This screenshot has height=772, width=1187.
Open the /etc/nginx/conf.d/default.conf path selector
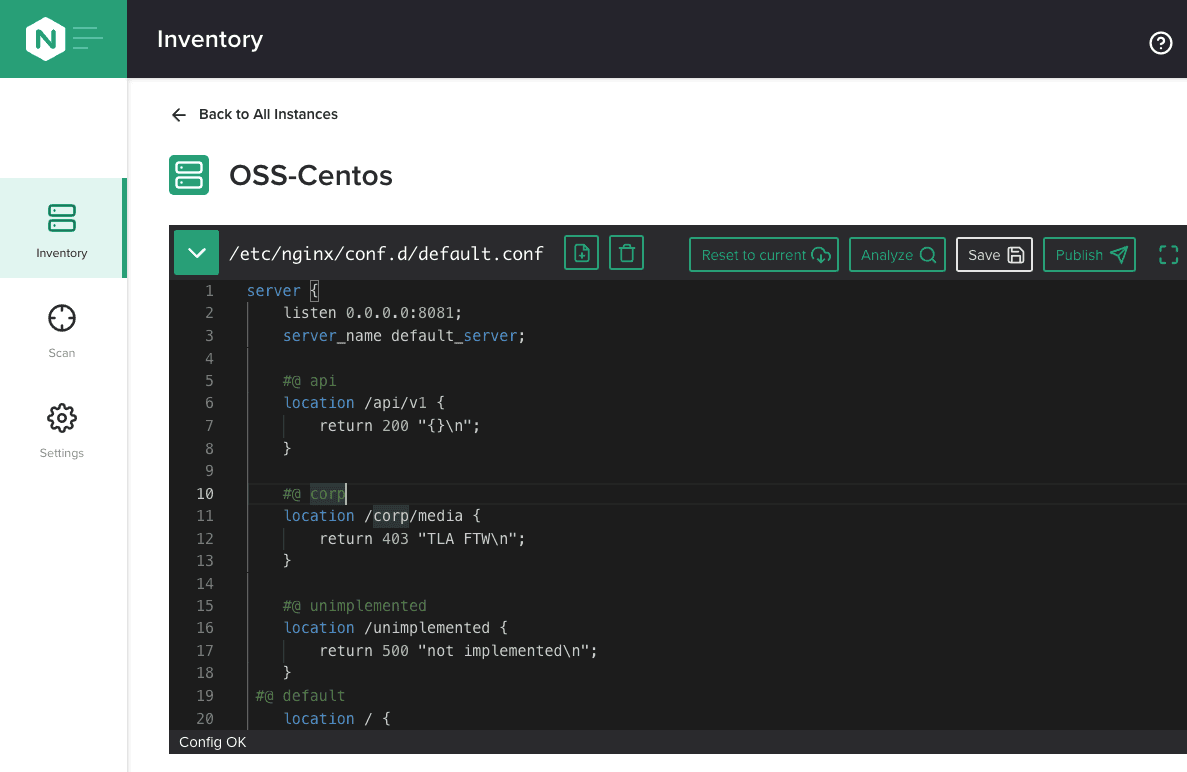(x=386, y=253)
